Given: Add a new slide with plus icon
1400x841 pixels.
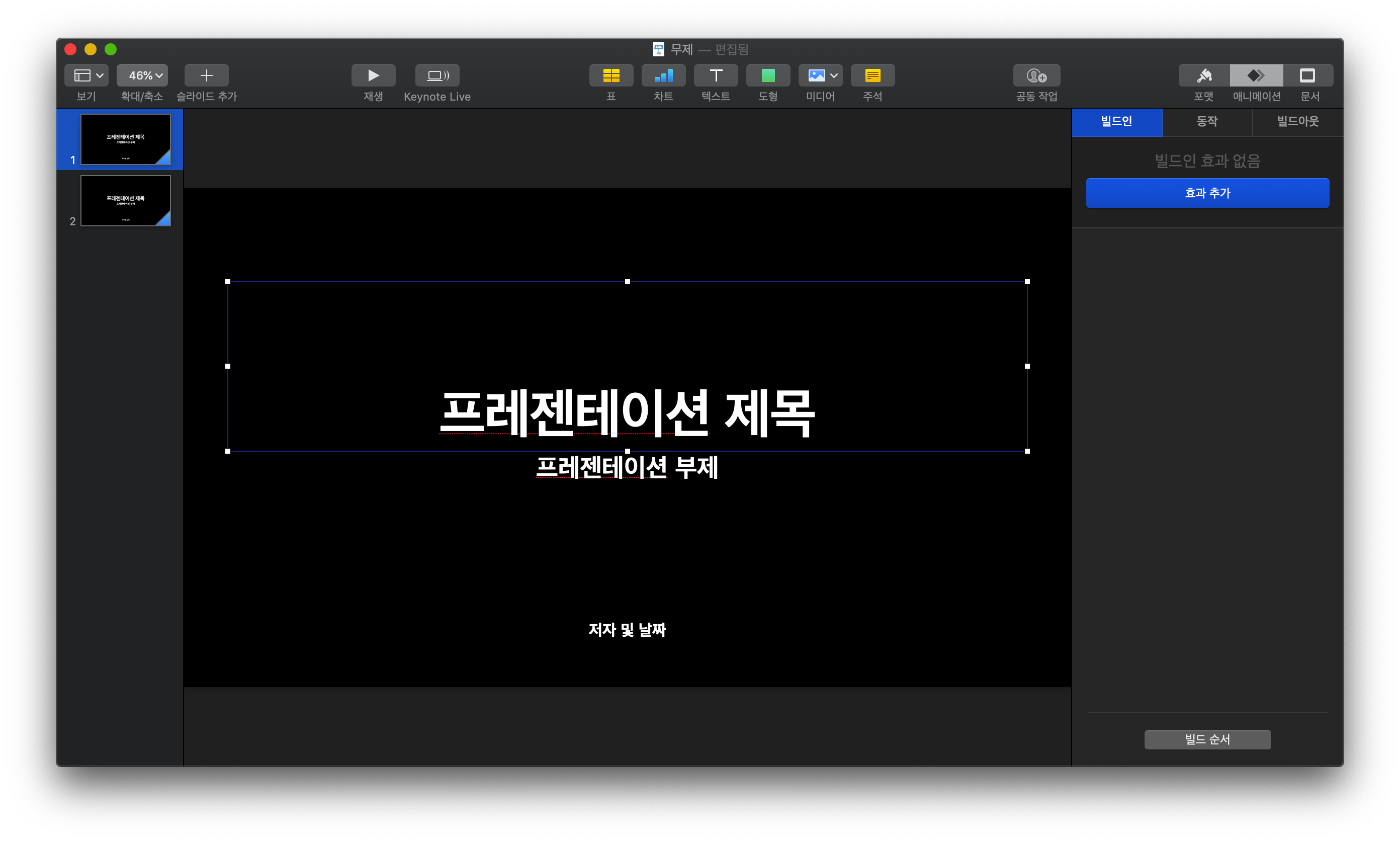Looking at the screenshot, I should tap(206, 75).
